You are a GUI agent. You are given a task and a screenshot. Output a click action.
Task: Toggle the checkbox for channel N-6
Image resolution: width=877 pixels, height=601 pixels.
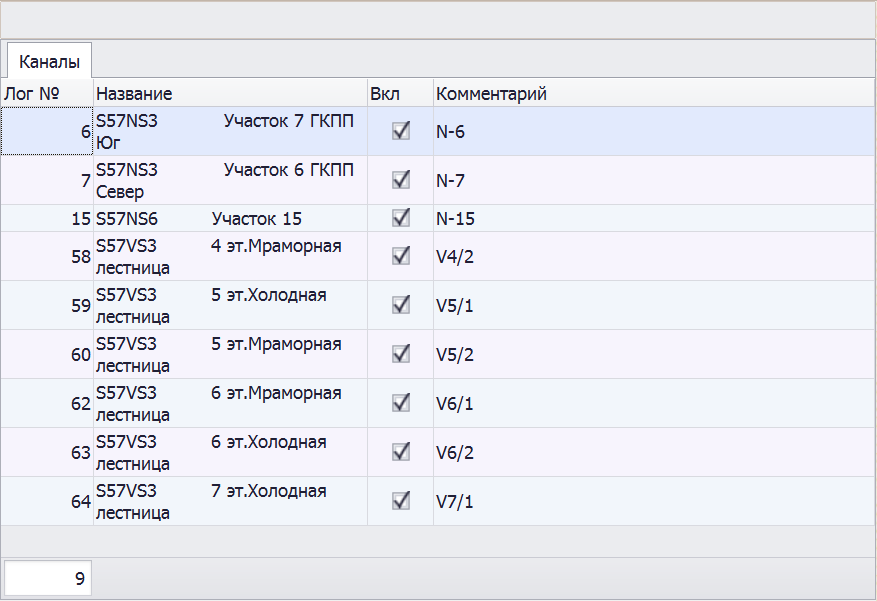click(401, 131)
